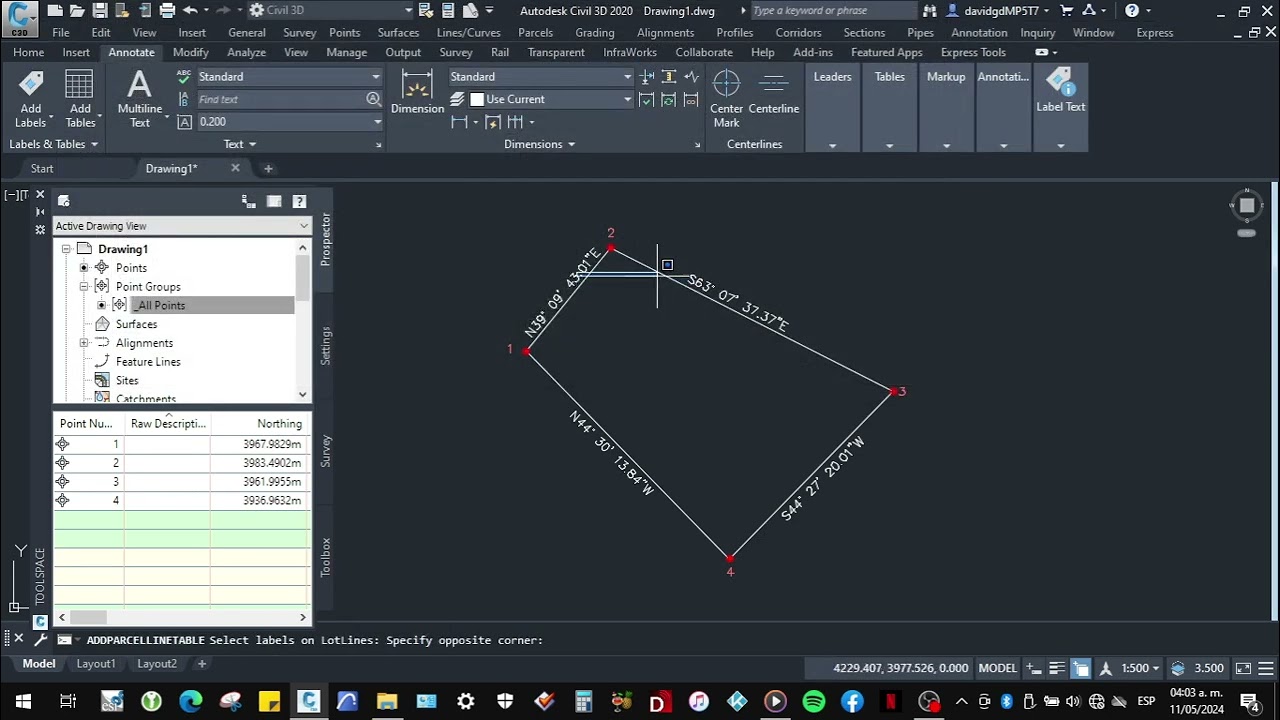Screen dimensions: 1280x720
Task: Switch to the Analyze ribbon tab
Action: click(246, 52)
